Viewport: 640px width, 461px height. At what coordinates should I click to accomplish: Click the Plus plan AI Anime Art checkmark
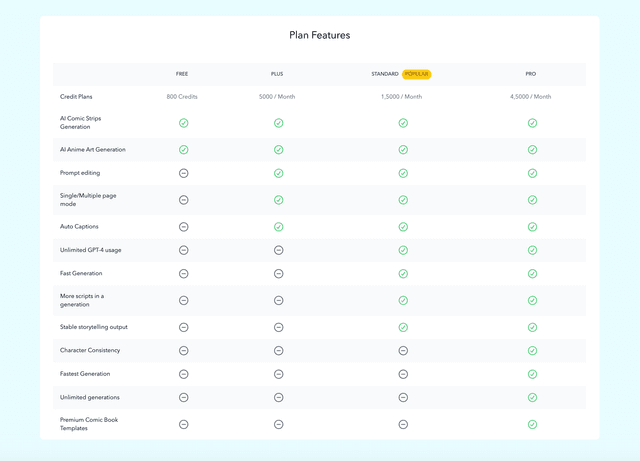pyautogui.click(x=278, y=150)
